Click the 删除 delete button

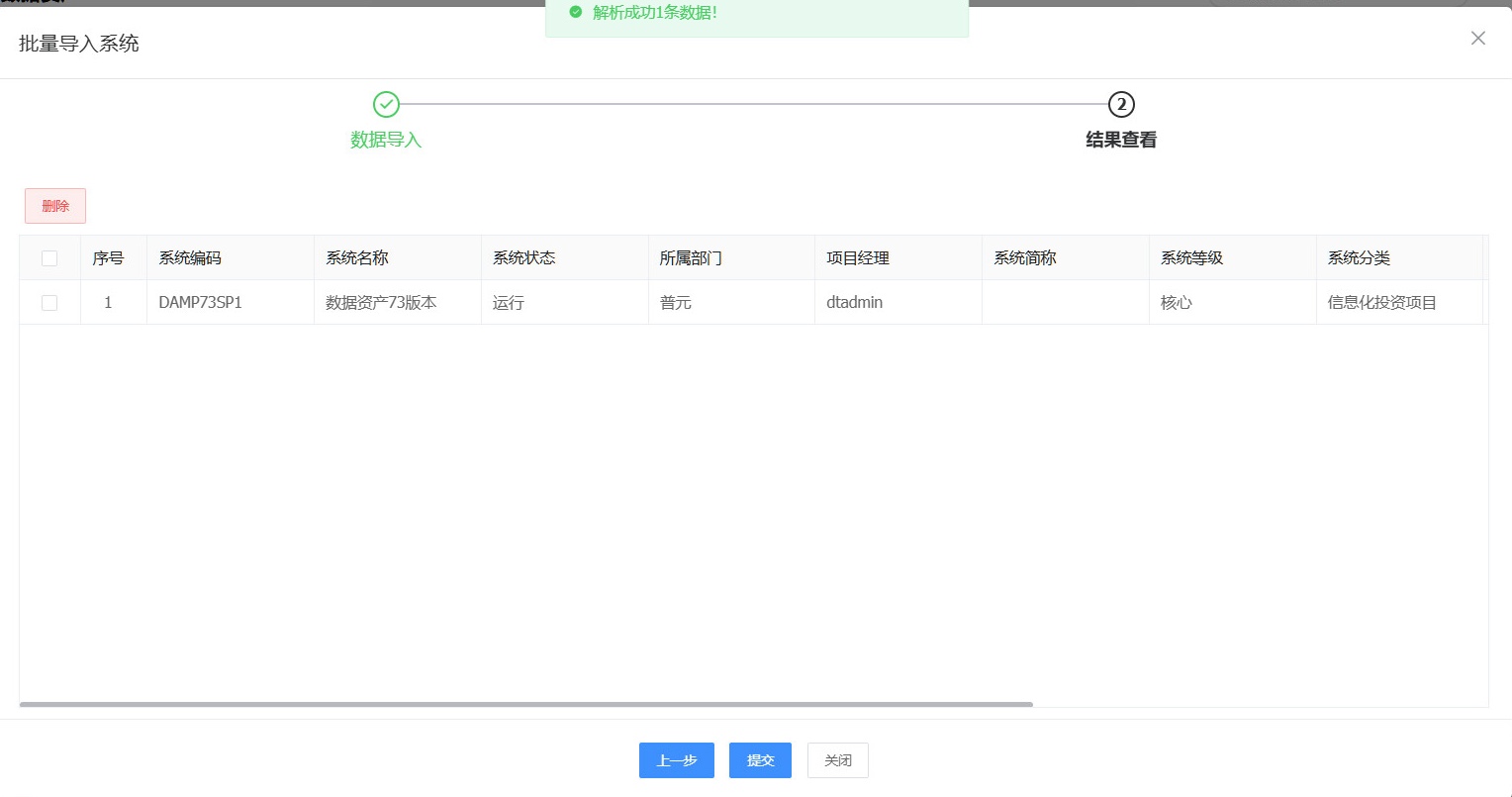(x=54, y=206)
